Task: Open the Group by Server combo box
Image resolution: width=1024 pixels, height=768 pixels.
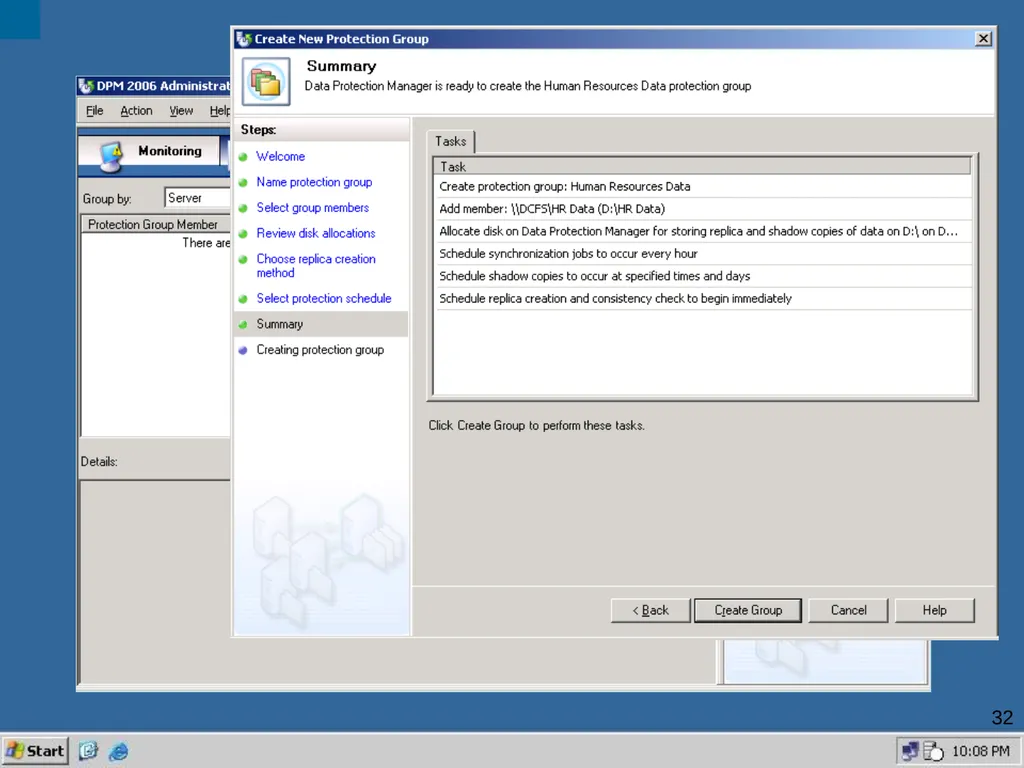Action: [197, 198]
